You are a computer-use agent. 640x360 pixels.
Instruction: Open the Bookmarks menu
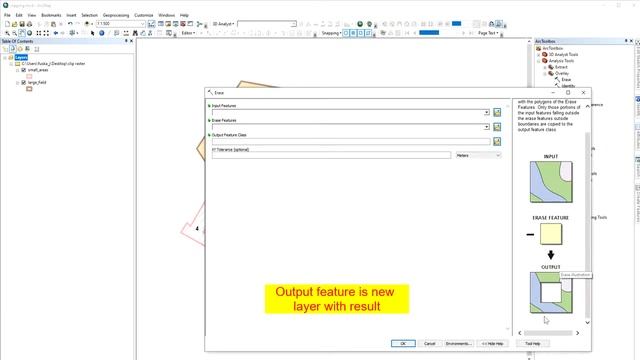pos(51,15)
